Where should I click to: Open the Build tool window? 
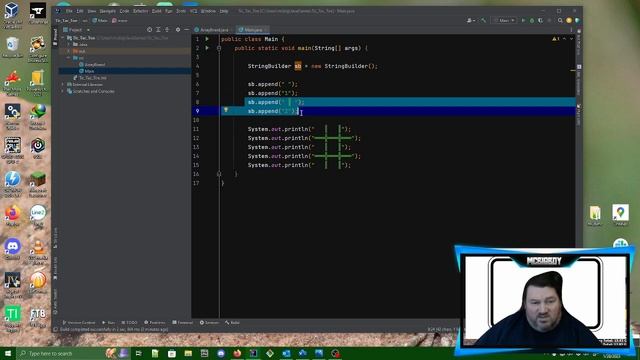(x=232, y=322)
